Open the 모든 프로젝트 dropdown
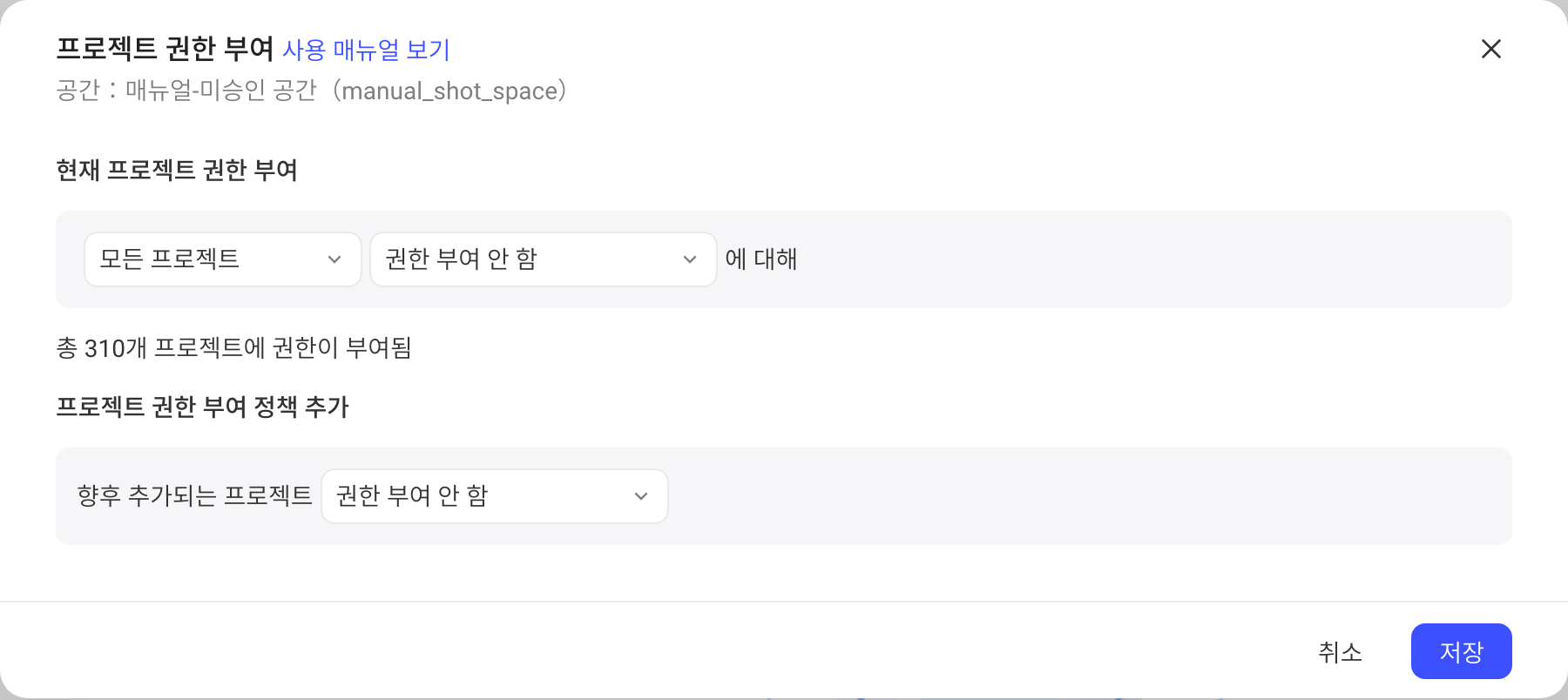1568x700 pixels. click(223, 259)
